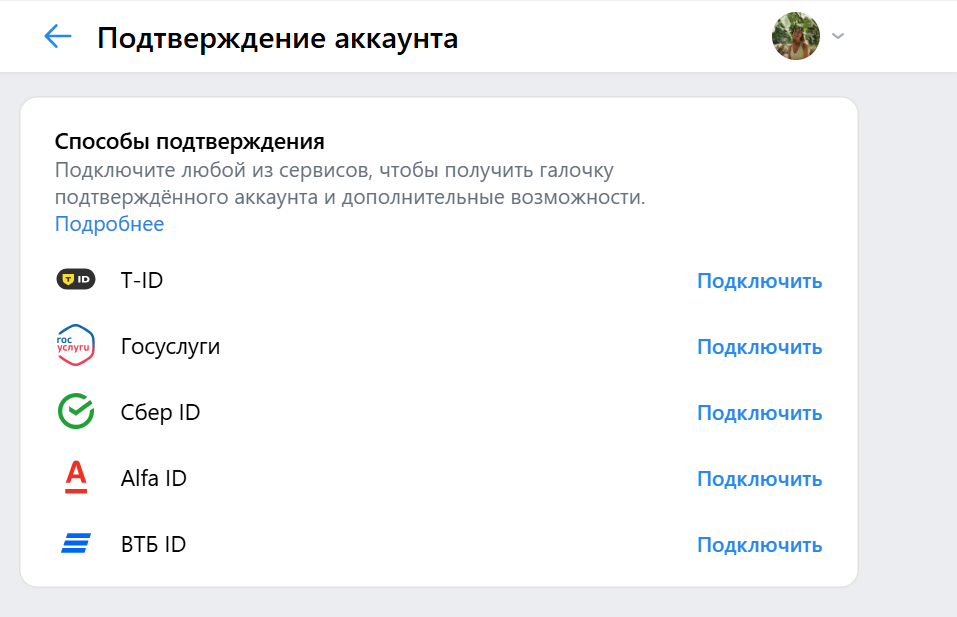This screenshot has width=957, height=617.
Task: Expand the account menu chevron beside avatar
Action: click(x=838, y=37)
